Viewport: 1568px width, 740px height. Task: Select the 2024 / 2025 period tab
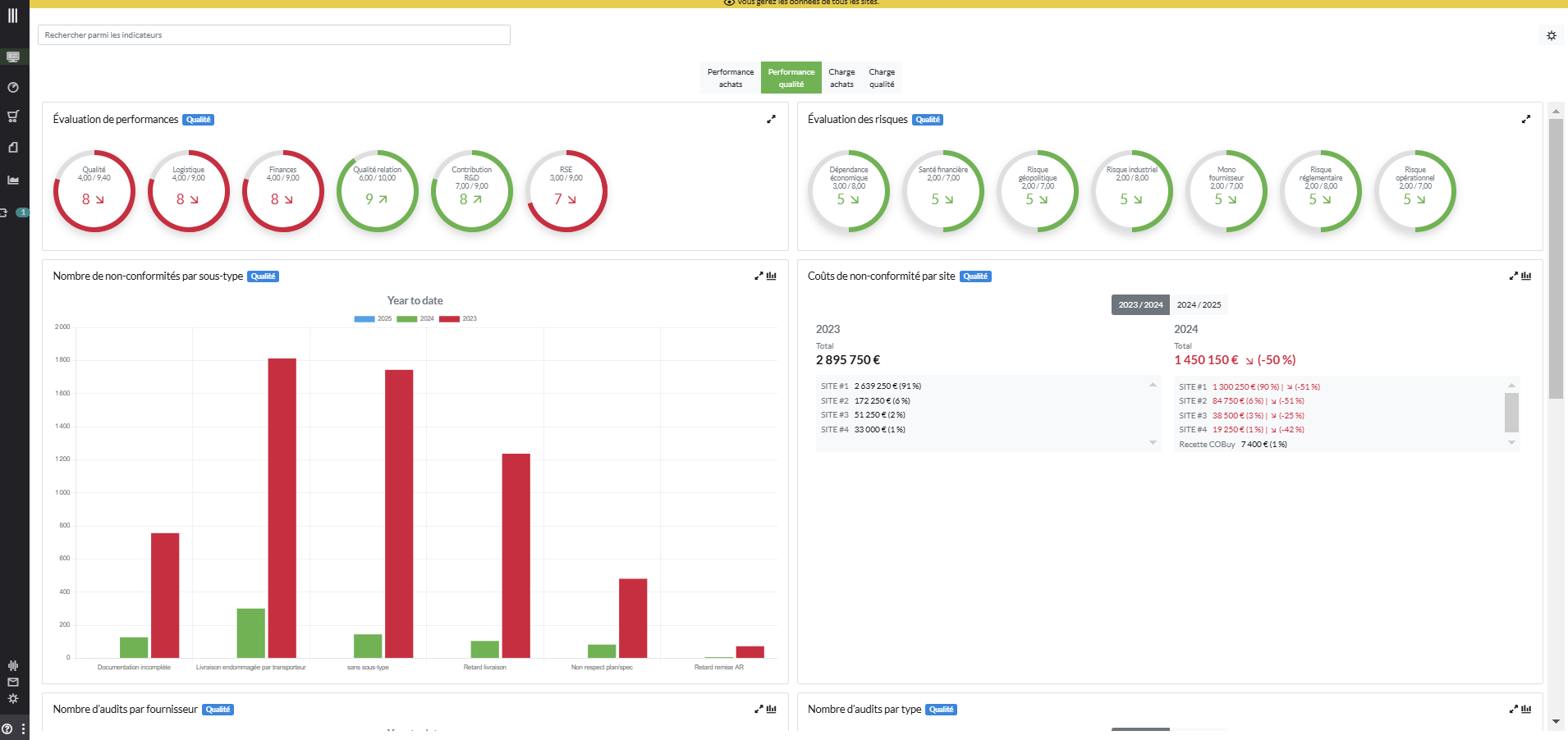click(1199, 304)
